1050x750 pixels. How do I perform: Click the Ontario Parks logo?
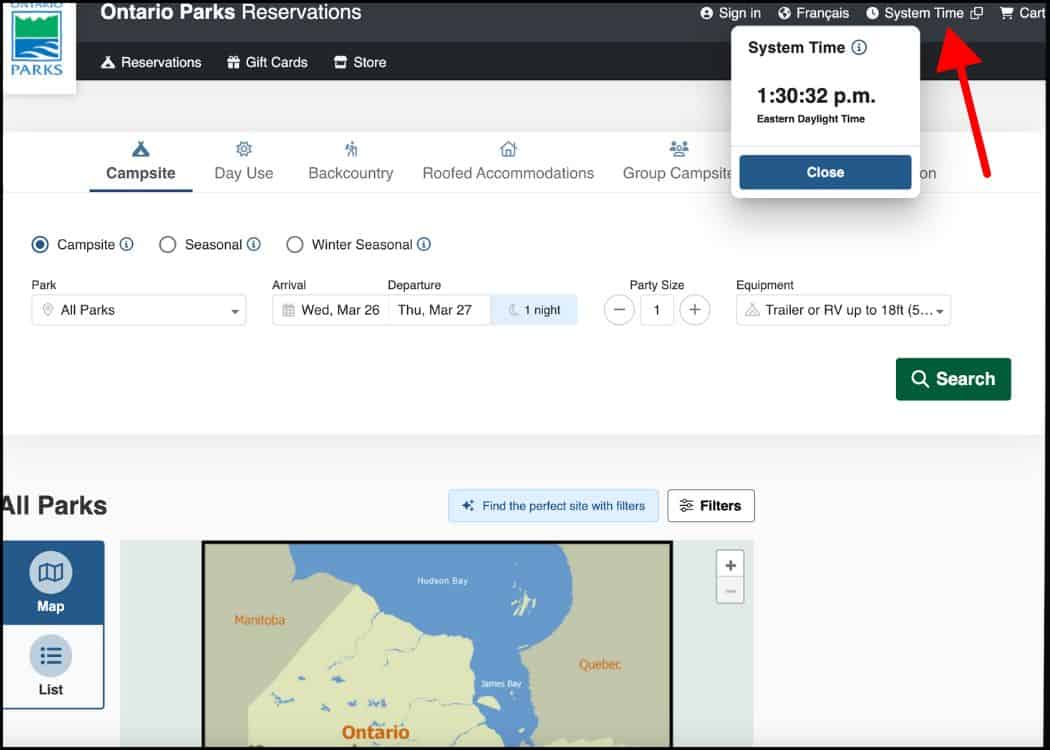click(x=38, y=42)
